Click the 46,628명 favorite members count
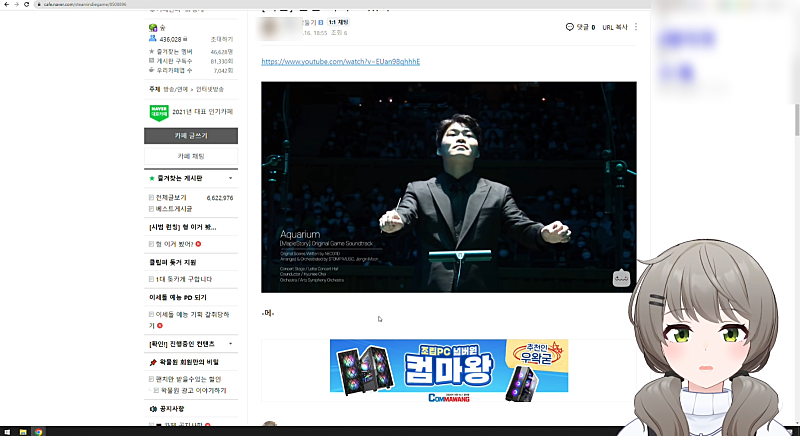The width and height of the screenshot is (800, 436). [222, 52]
